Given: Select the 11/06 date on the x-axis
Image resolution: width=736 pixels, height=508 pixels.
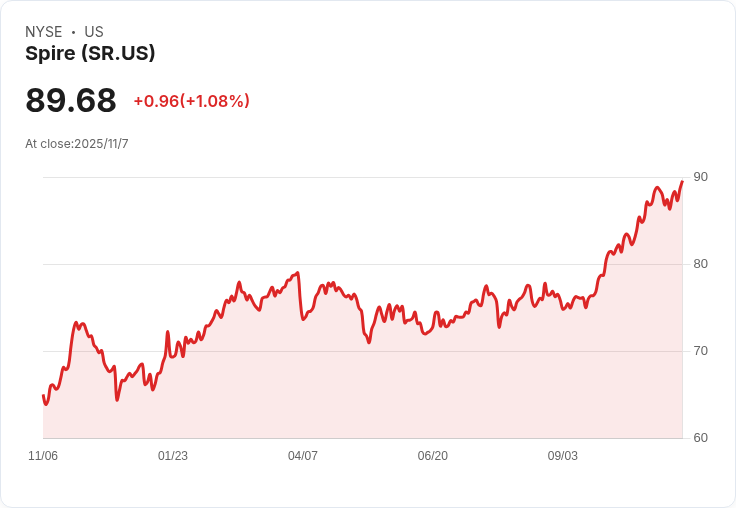Looking at the screenshot, I should tap(43, 456).
